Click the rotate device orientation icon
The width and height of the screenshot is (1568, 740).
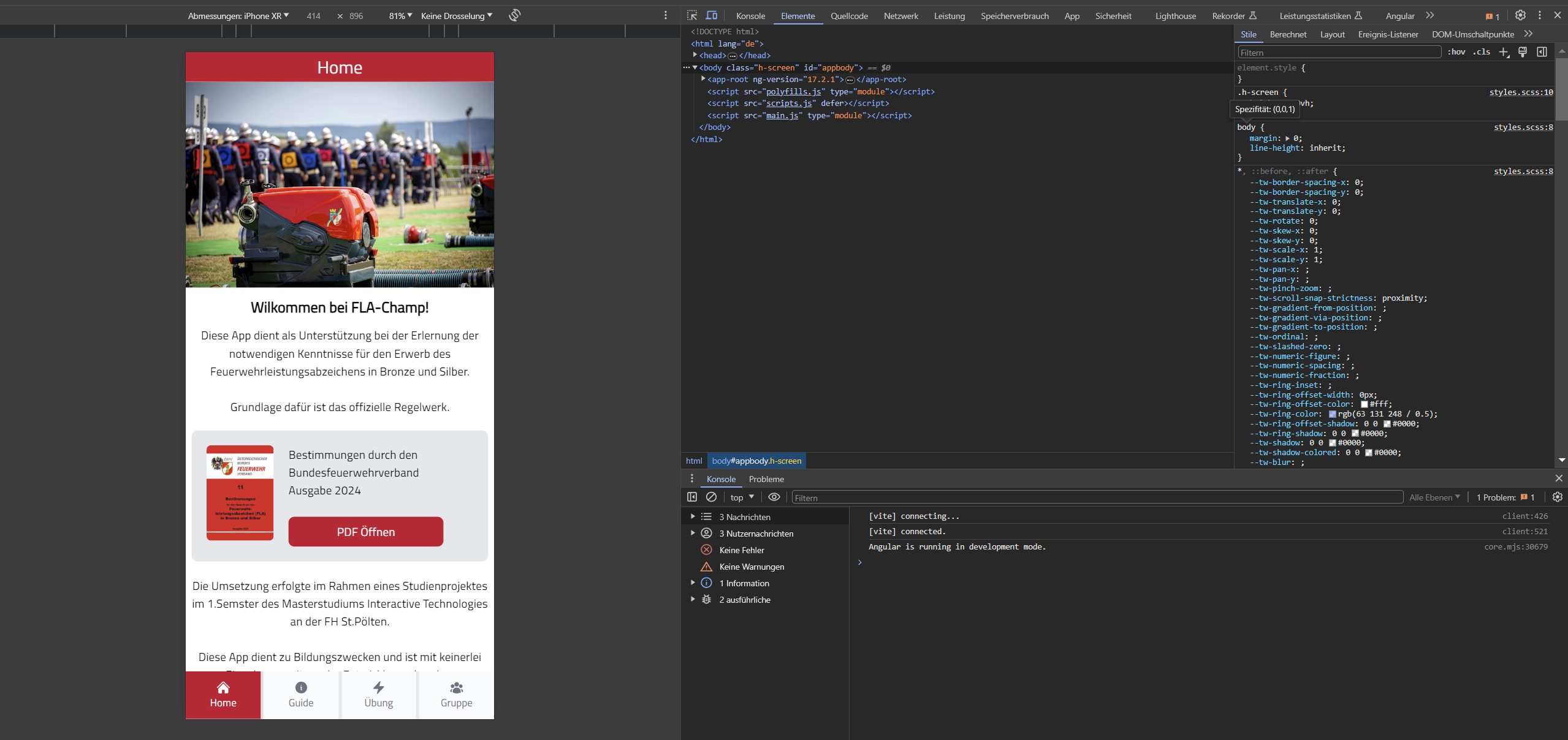(x=515, y=15)
